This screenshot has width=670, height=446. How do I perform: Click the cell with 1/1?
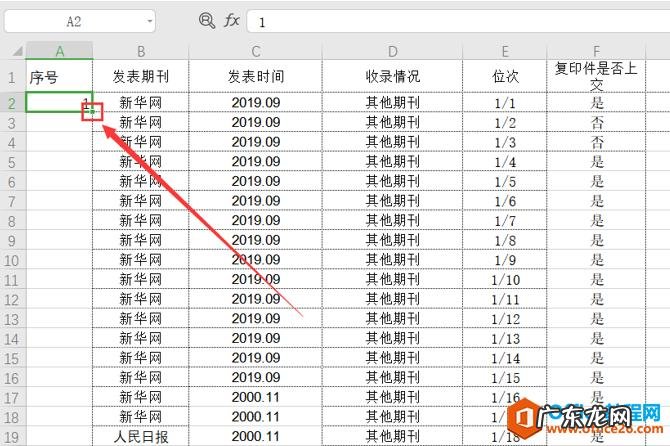pyautogui.click(x=505, y=103)
